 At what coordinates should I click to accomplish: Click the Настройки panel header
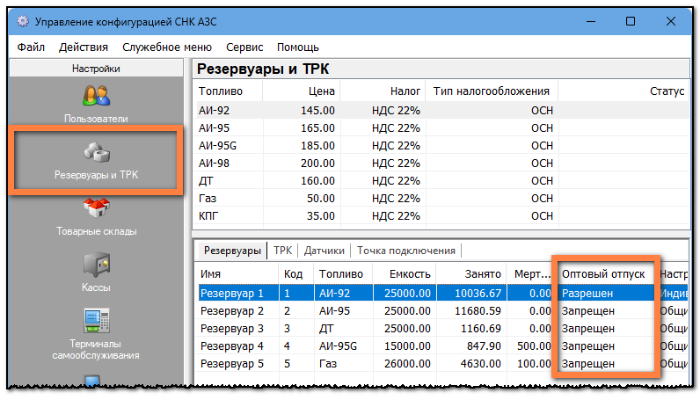pos(96,68)
